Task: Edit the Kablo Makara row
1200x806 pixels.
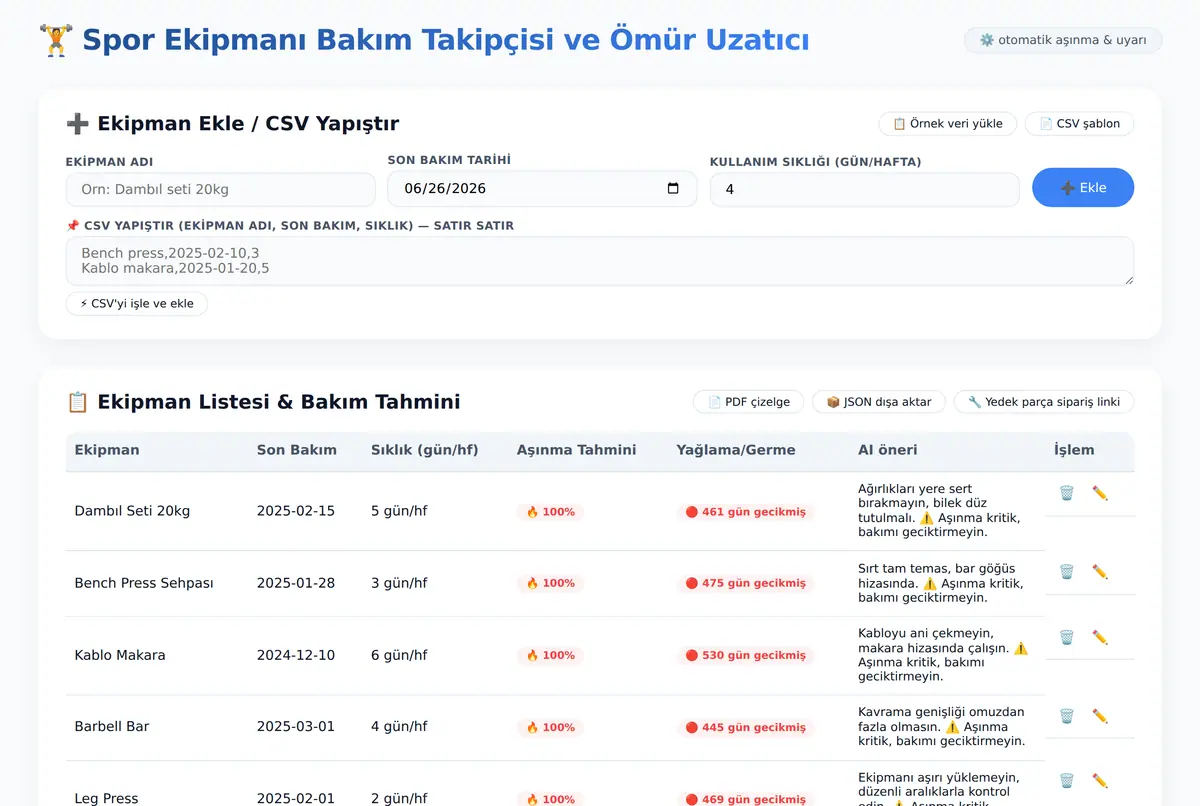Action: (1100, 637)
